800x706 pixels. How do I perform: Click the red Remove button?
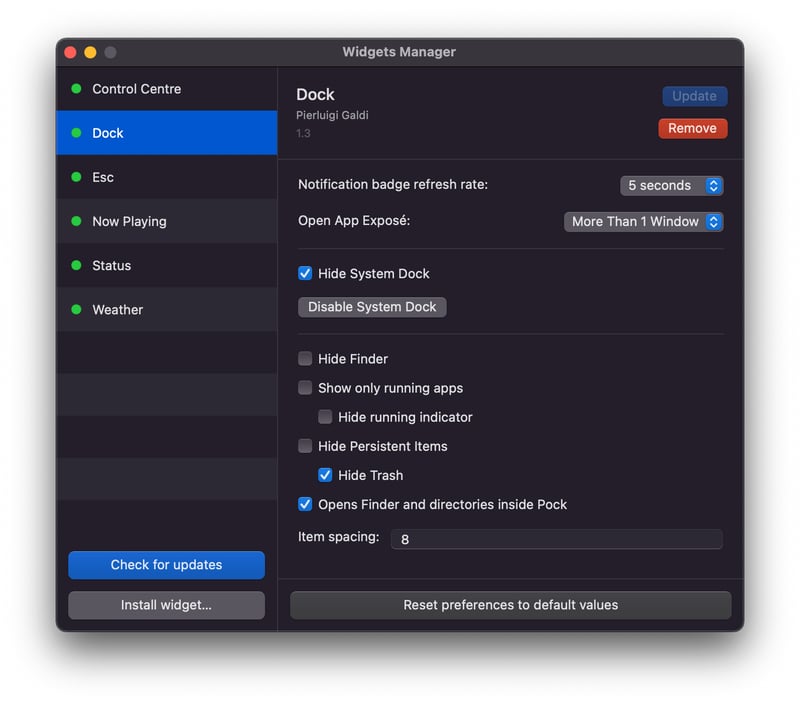pos(692,129)
